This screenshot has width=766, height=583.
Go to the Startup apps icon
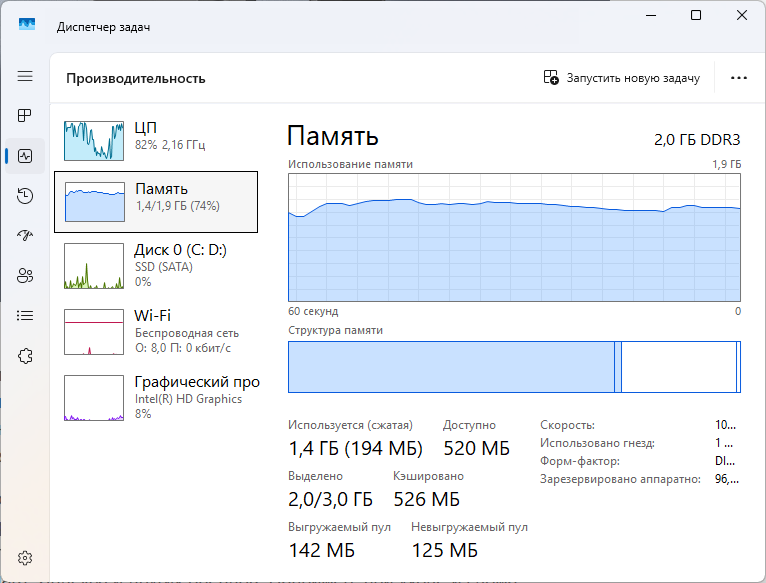pyautogui.click(x=25, y=236)
